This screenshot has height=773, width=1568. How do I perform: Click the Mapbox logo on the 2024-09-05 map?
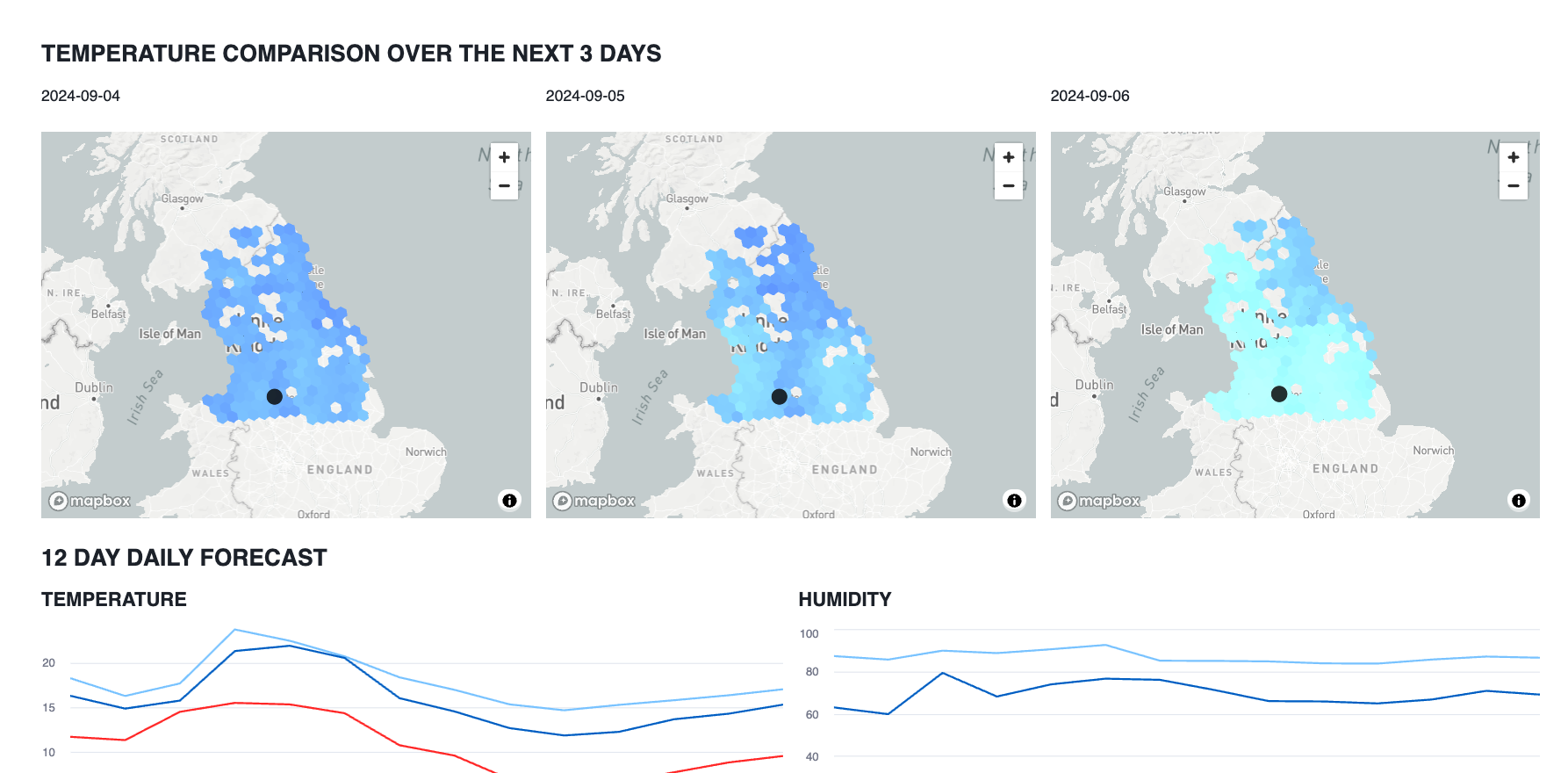coord(594,501)
